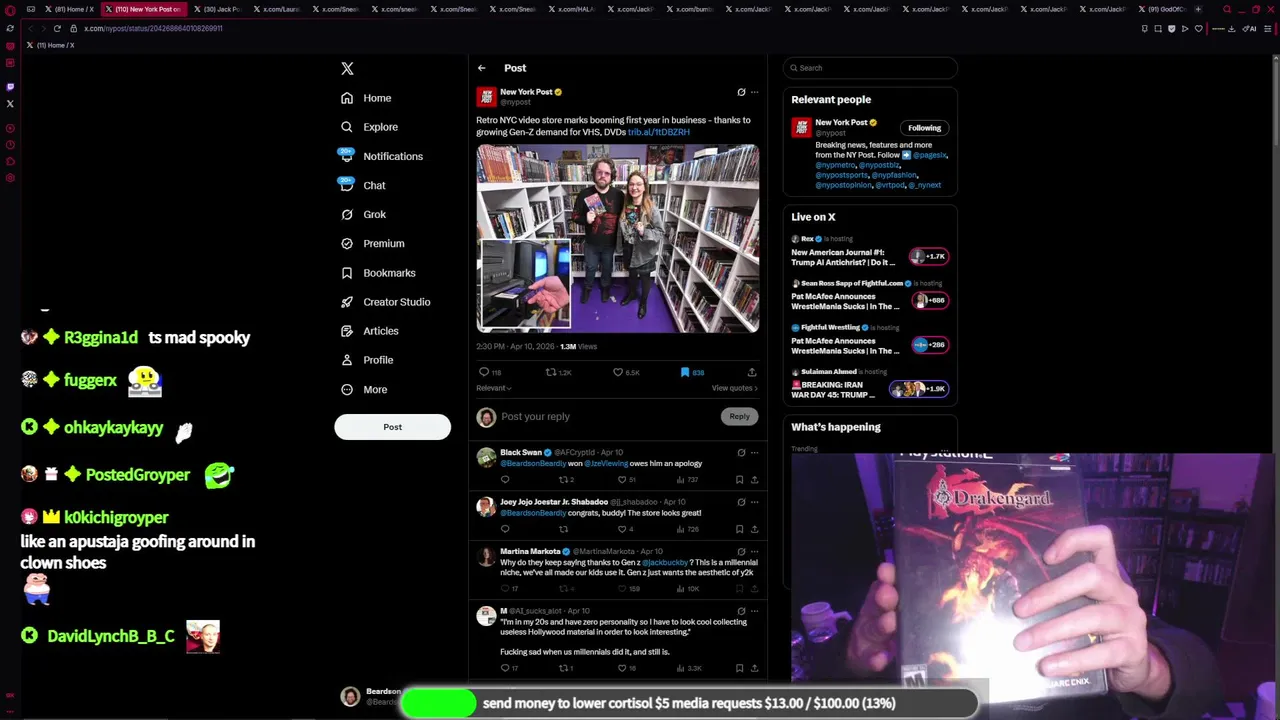The width and height of the screenshot is (1280, 720).
Task: Bookmark Black Swan's reply
Action: point(739,479)
